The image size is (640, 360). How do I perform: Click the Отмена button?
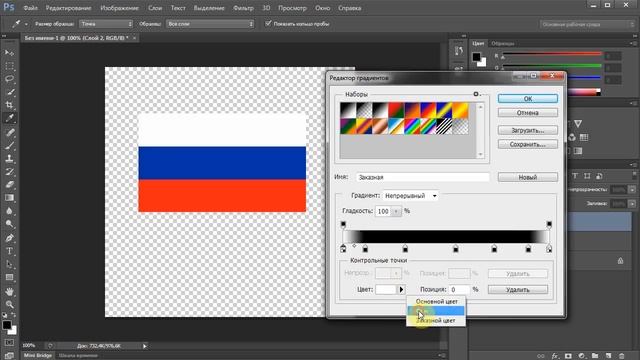click(528, 113)
